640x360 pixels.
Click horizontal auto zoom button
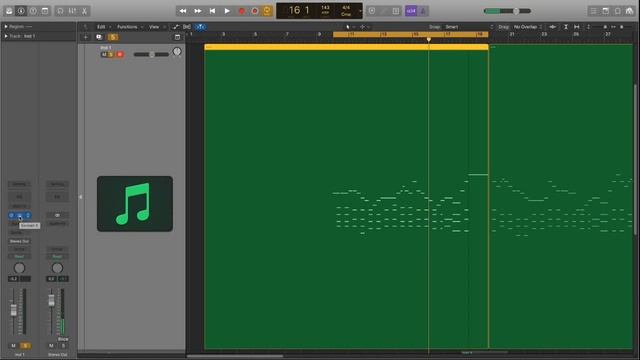[x=577, y=27]
